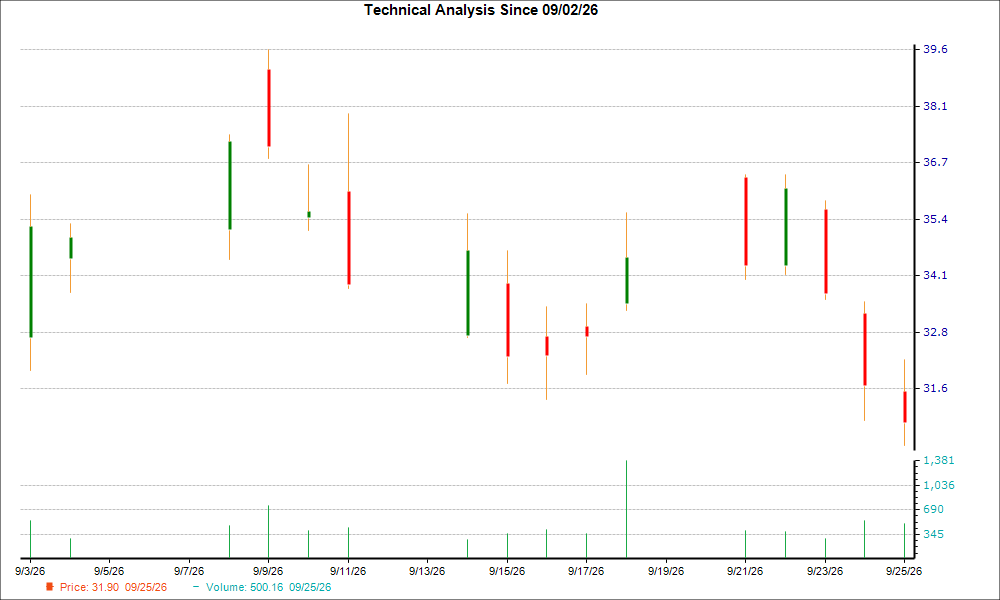The width and height of the screenshot is (1000, 600).
Task: Select the red candlestick on 9/11/26
Action: click(x=348, y=238)
